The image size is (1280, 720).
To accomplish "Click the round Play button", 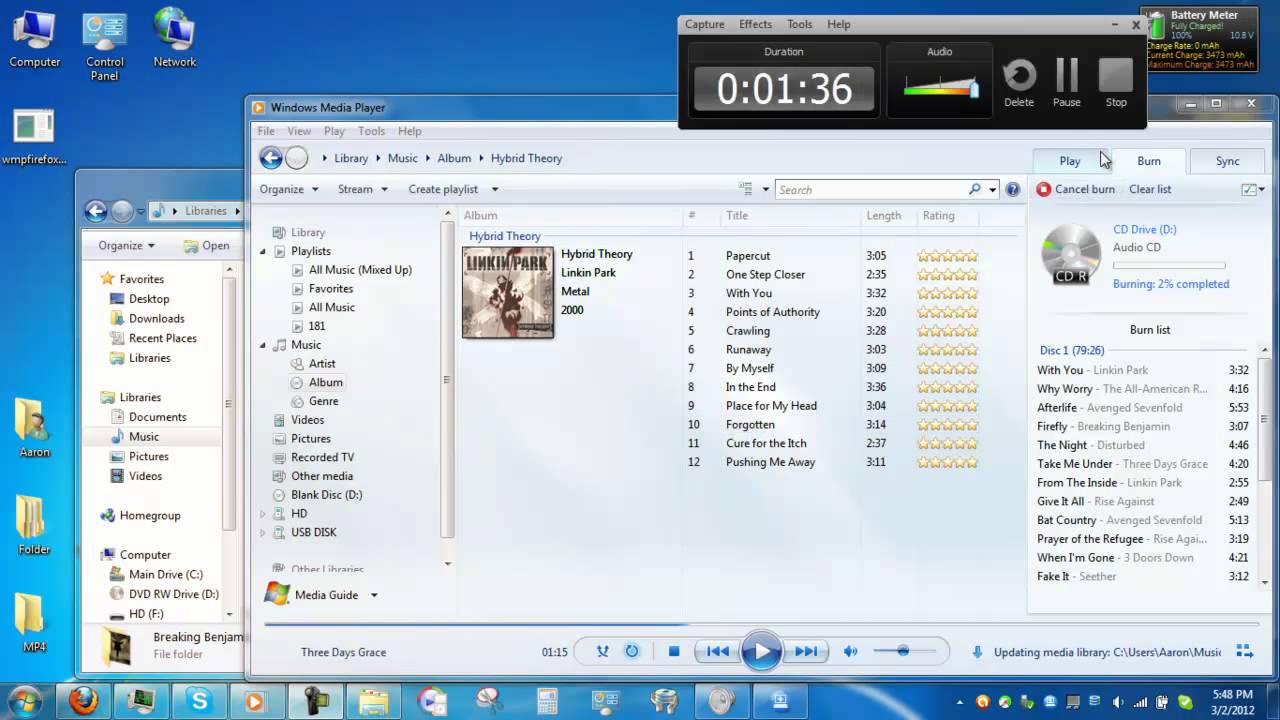I will (x=761, y=652).
